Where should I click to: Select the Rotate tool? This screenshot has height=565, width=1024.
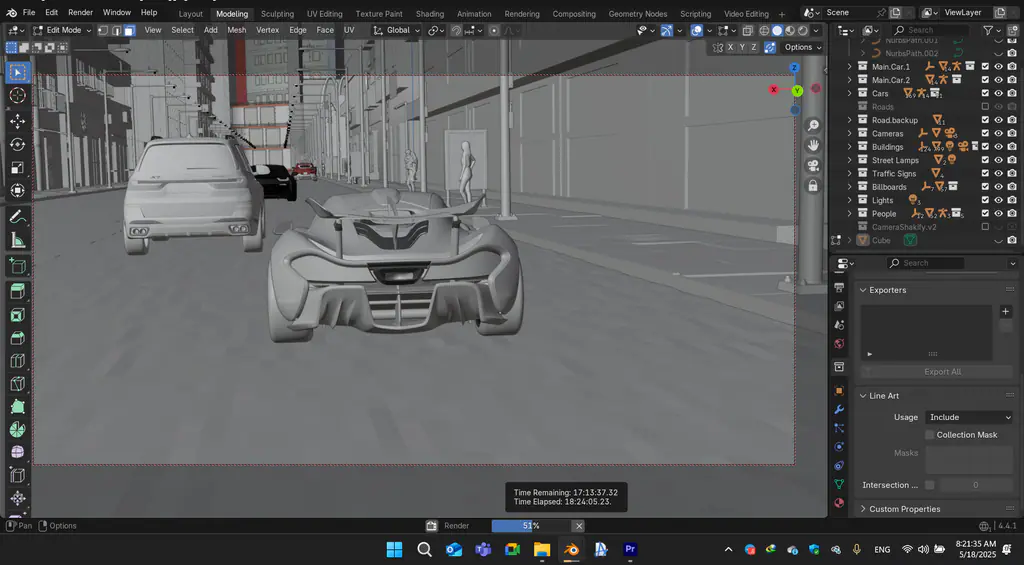click(x=18, y=144)
